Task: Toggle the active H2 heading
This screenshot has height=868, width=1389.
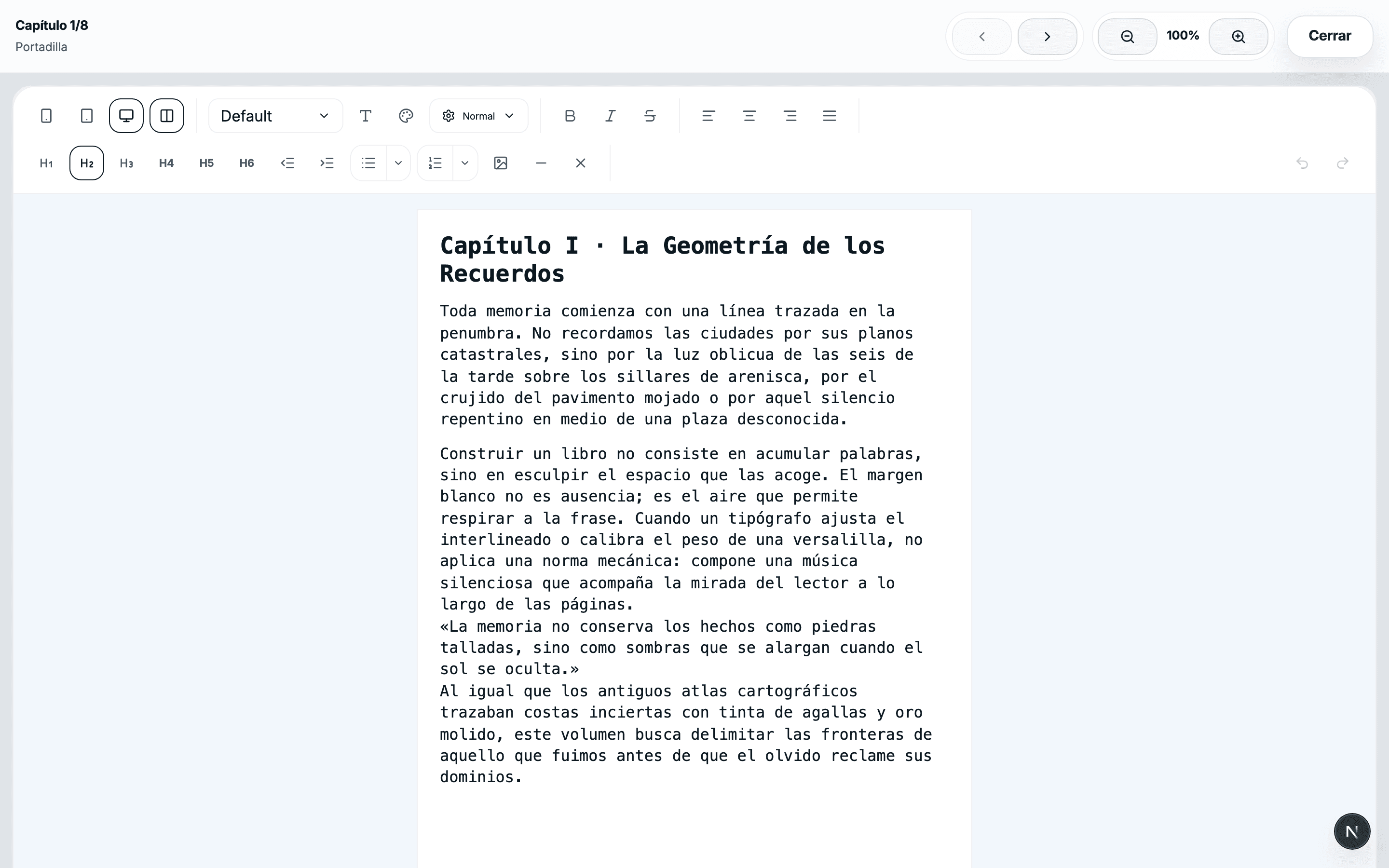Action: (x=87, y=163)
